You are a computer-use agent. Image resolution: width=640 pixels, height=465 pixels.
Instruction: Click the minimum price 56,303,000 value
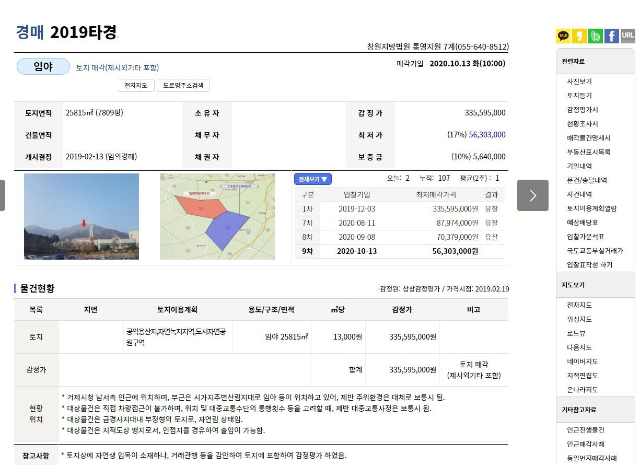(x=487, y=134)
